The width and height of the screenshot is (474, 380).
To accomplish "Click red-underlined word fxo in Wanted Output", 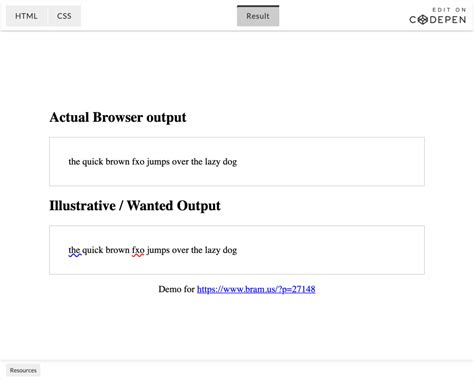I will 138,250.
